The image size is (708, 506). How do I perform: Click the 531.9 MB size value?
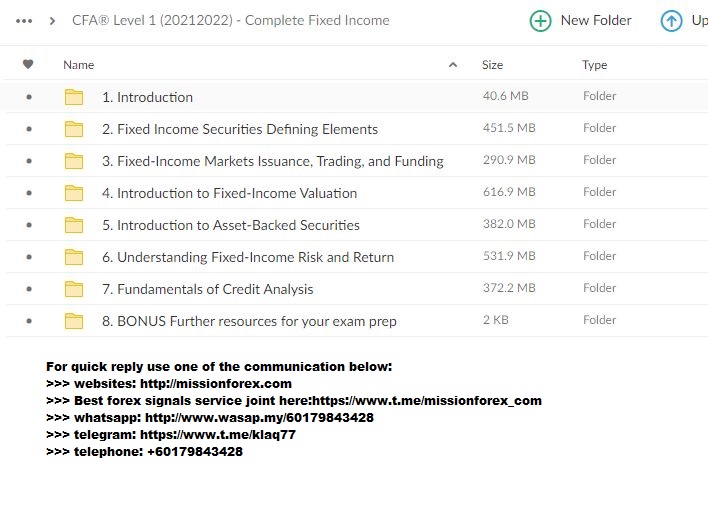[509, 256]
